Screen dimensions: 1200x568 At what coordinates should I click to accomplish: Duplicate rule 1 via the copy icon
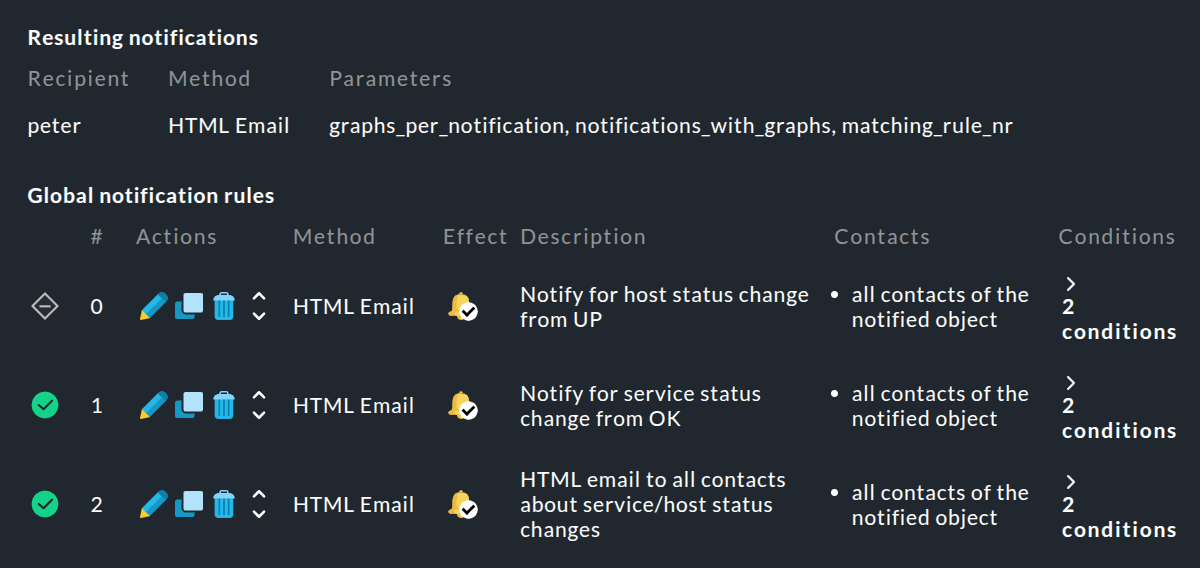189,405
